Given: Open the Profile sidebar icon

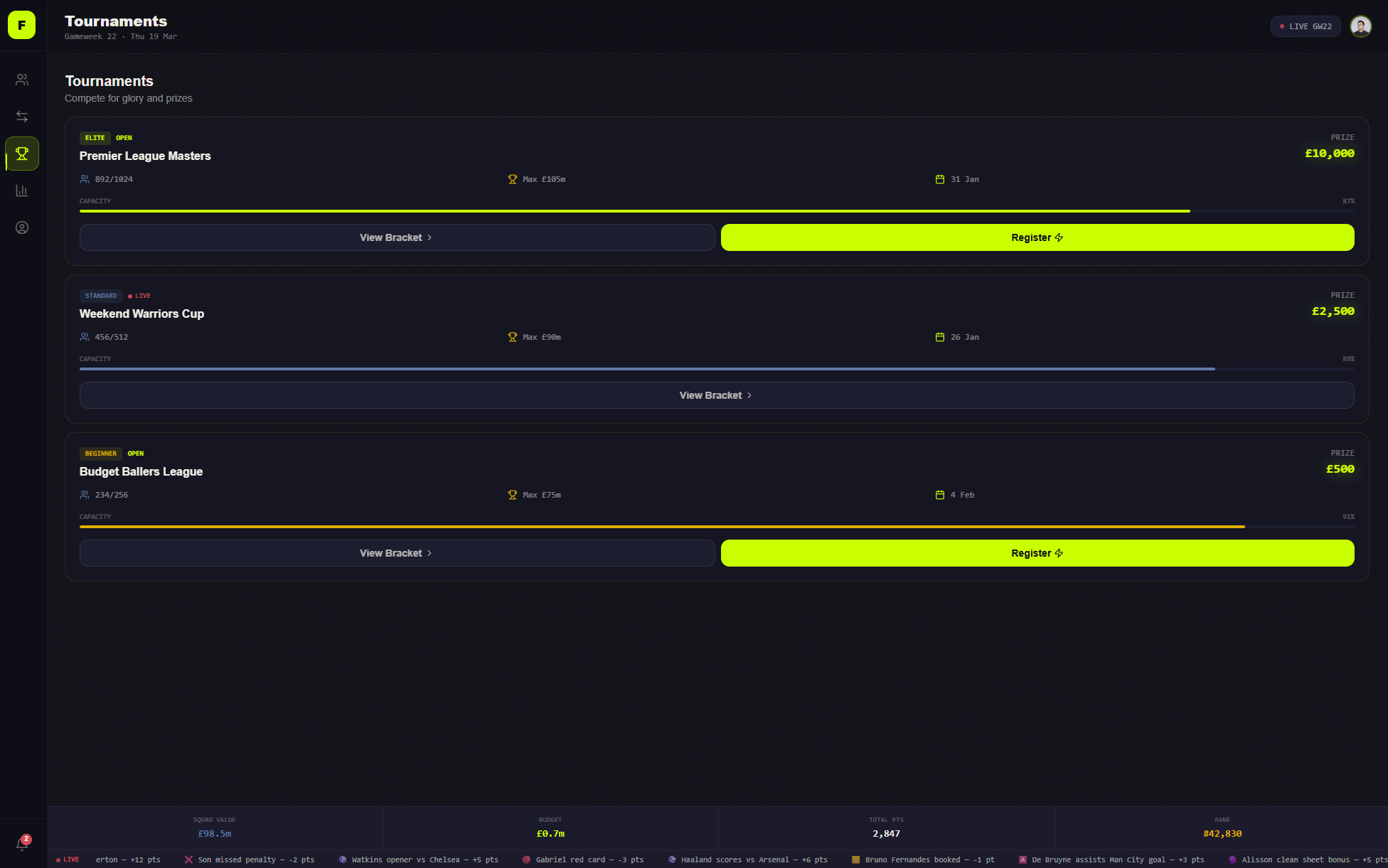Looking at the screenshot, I should [x=22, y=227].
